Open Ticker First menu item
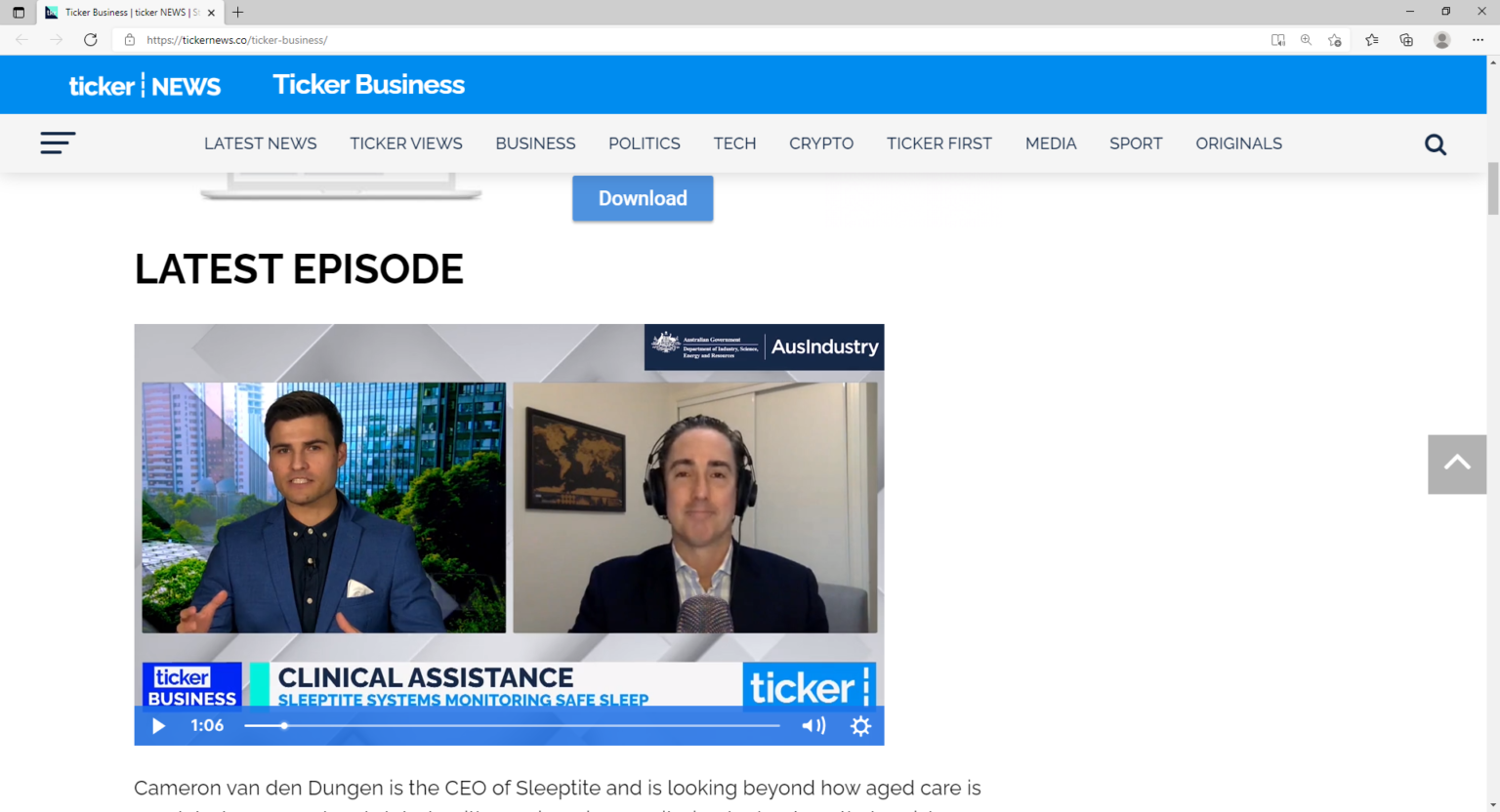1500x812 pixels. (x=939, y=143)
